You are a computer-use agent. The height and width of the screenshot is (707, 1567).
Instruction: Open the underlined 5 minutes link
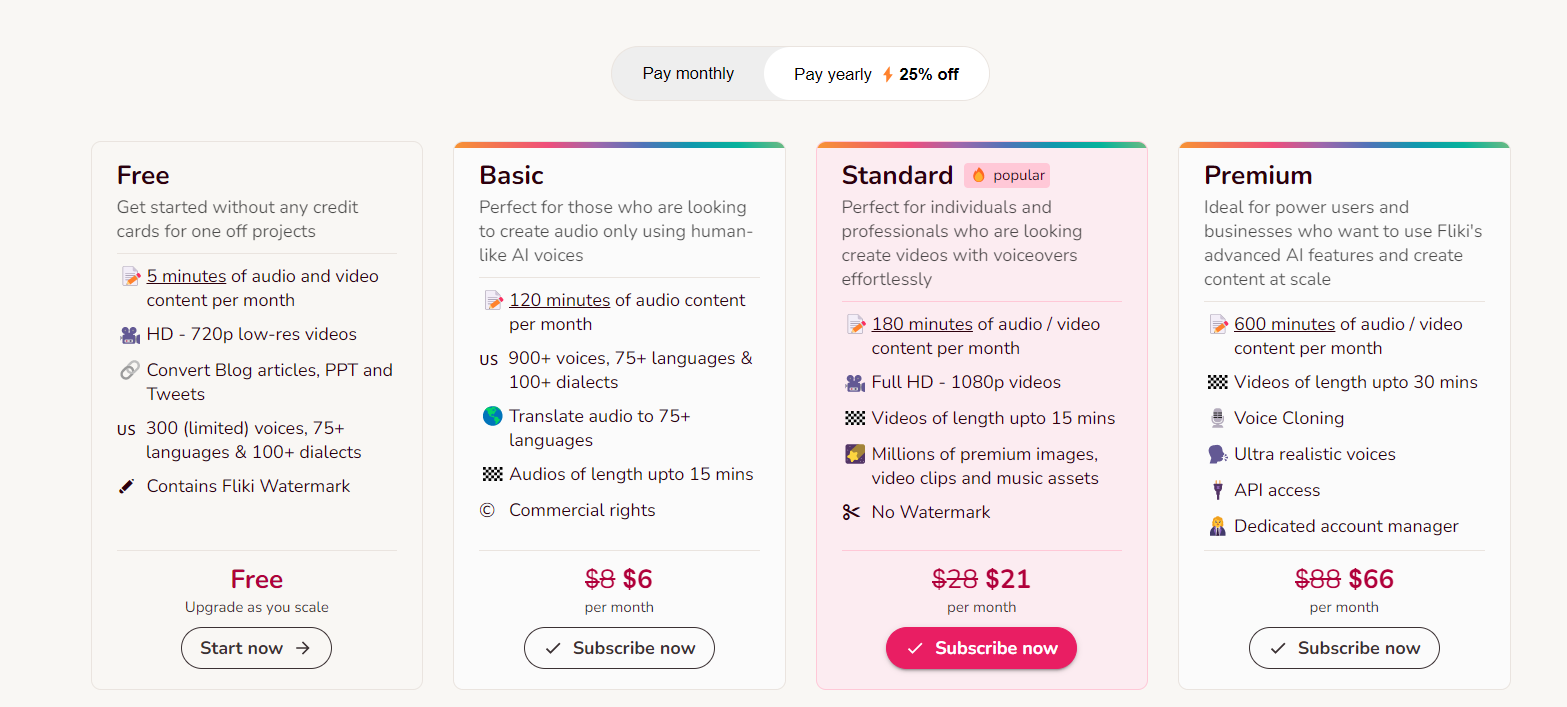pos(186,276)
